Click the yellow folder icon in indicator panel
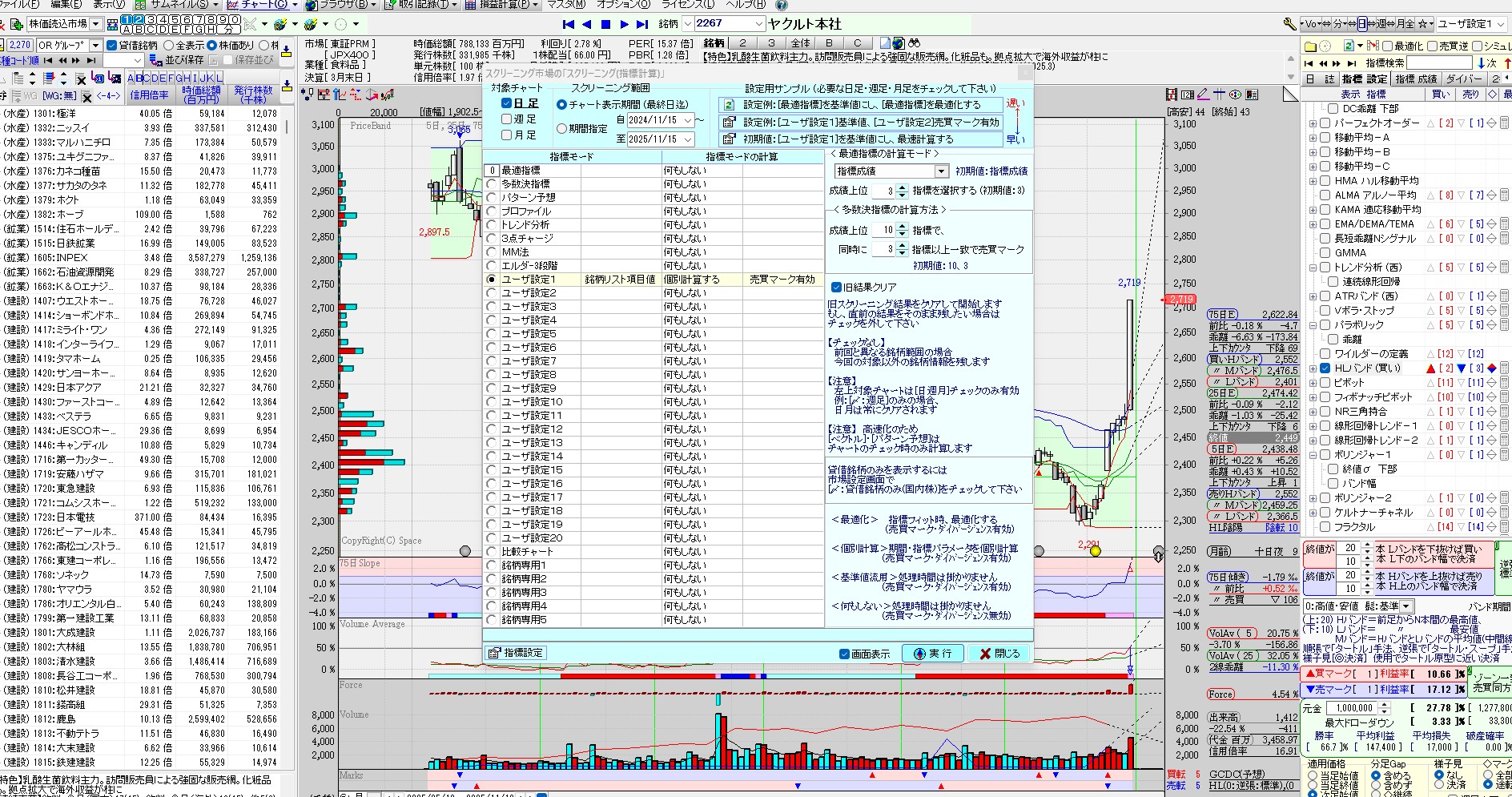This screenshot has width=1512, height=797. tap(1310, 46)
